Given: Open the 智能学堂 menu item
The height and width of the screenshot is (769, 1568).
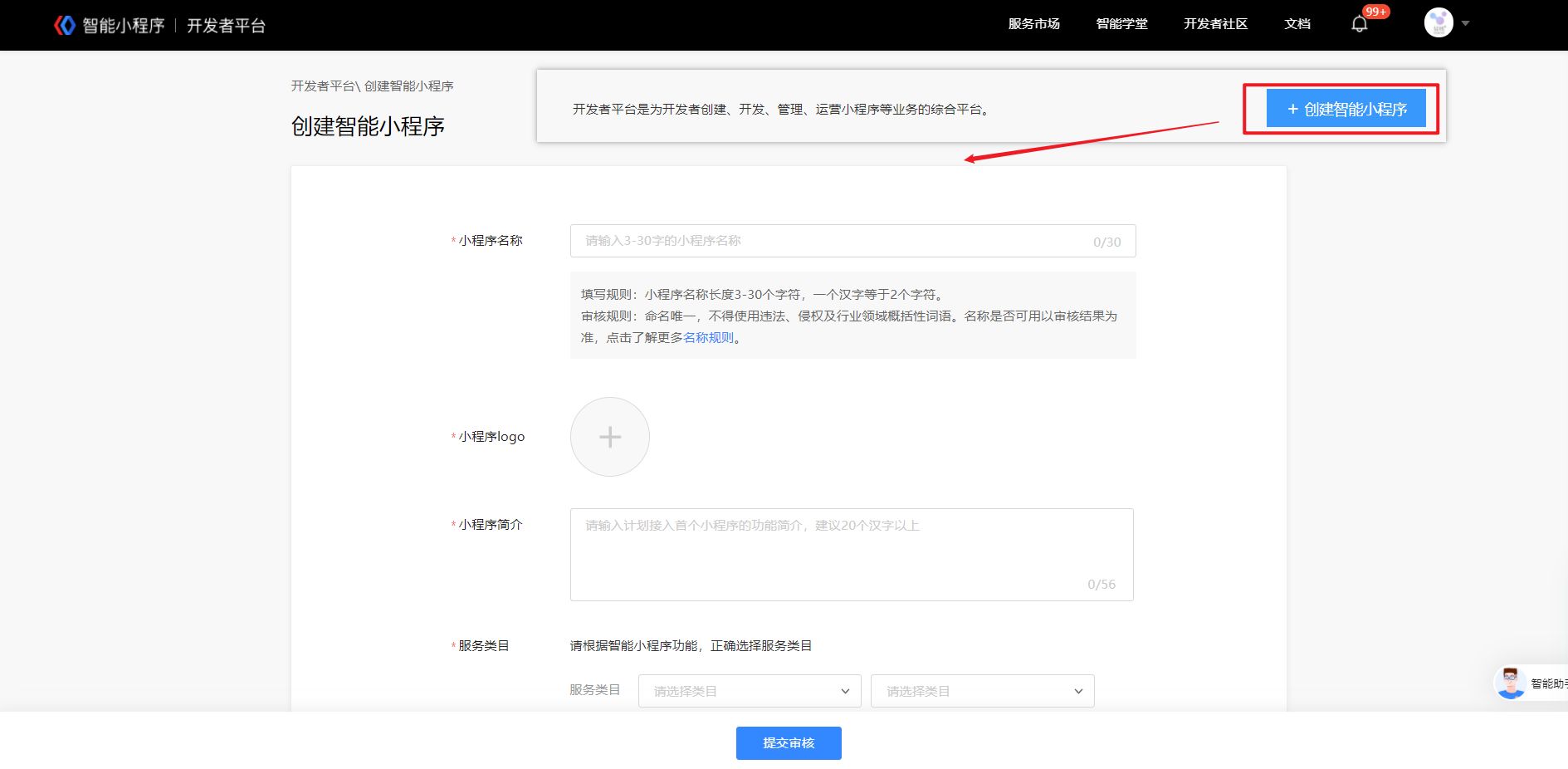Looking at the screenshot, I should pos(1121,24).
